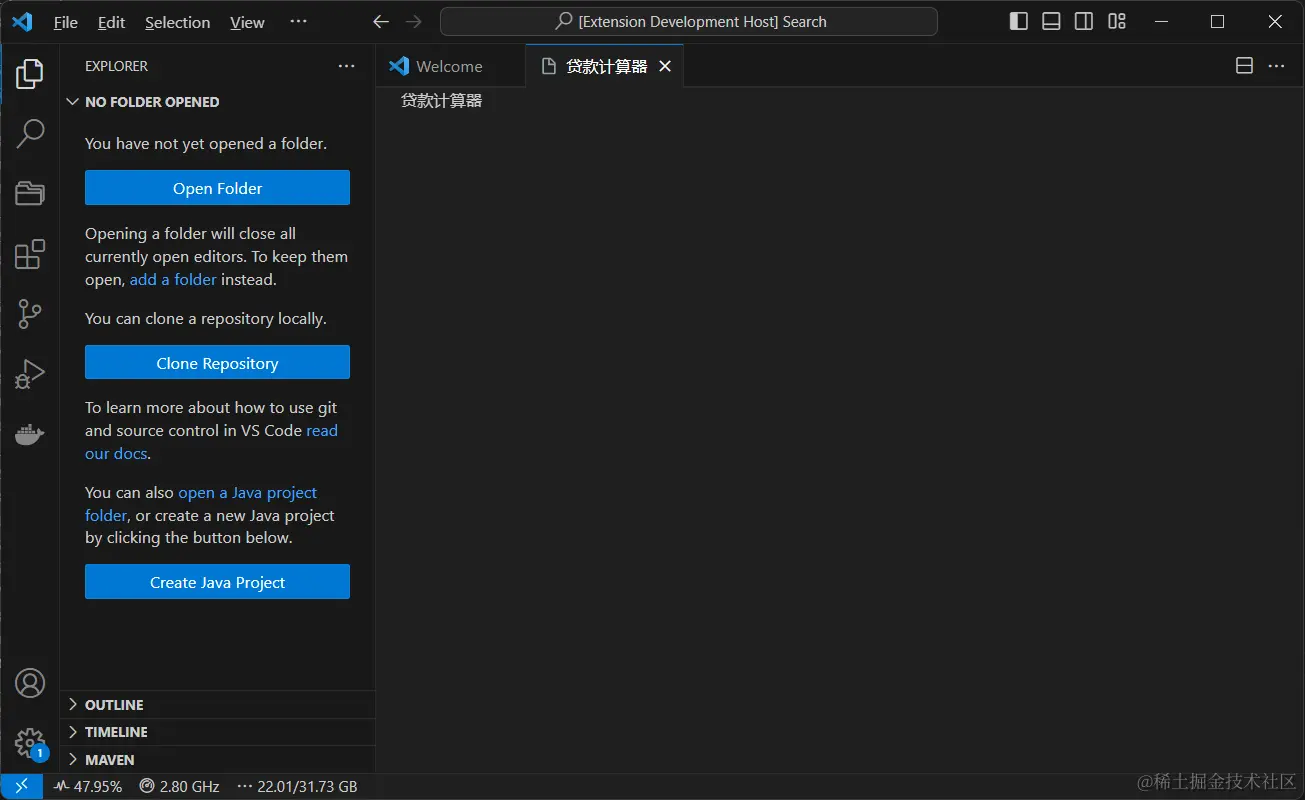The height and width of the screenshot is (800, 1305).
Task: Expand the TIMELINE section
Action: coord(217,732)
